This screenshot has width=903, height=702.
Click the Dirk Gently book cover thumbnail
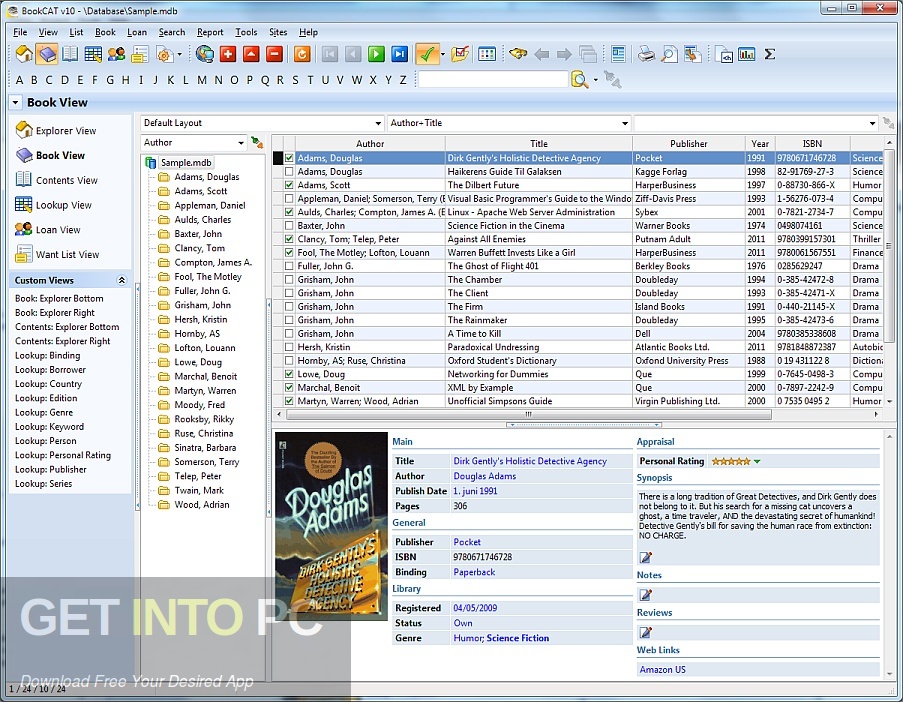coord(331,526)
